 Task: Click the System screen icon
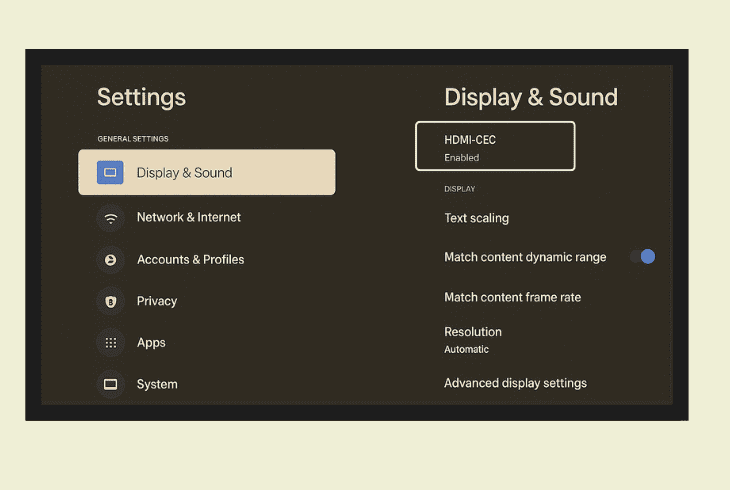point(110,384)
